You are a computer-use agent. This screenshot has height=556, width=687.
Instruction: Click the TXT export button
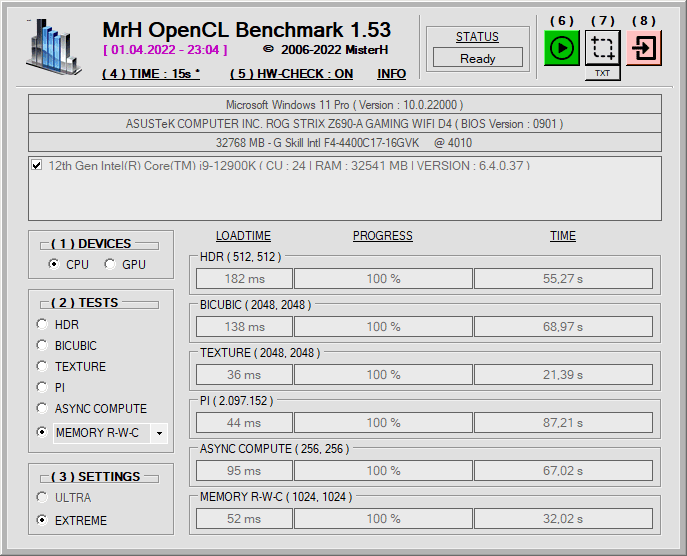coord(602,73)
